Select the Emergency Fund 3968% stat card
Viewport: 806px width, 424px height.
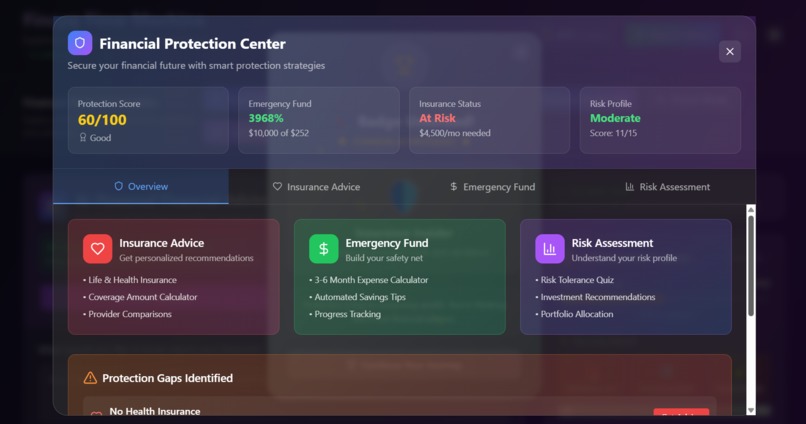[319, 120]
